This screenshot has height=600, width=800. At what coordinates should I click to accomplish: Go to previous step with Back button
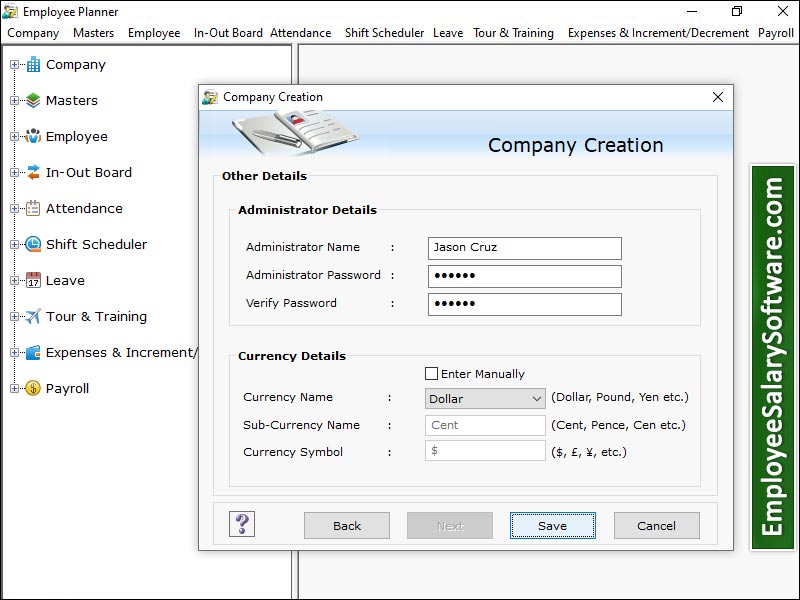click(x=347, y=526)
